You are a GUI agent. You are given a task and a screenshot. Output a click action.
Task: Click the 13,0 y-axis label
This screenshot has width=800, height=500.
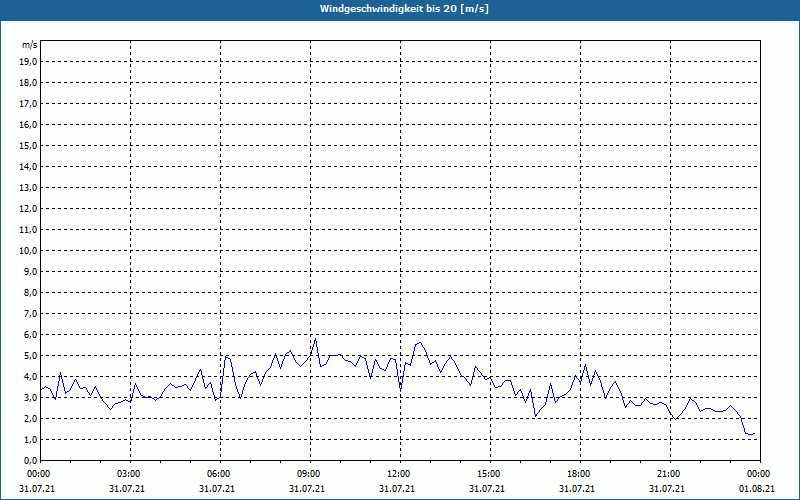[28, 187]
